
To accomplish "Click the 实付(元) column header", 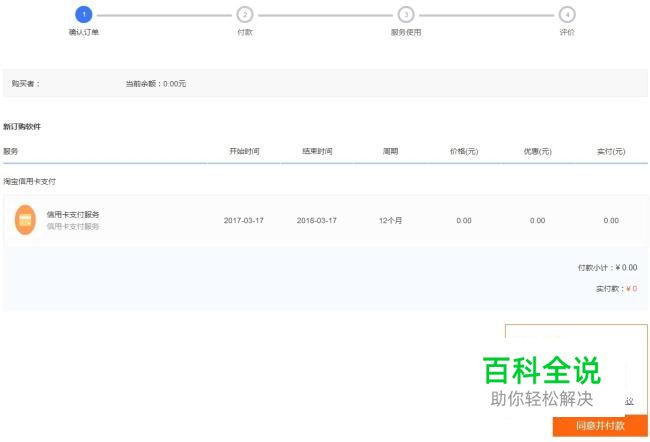I will 611,151.
